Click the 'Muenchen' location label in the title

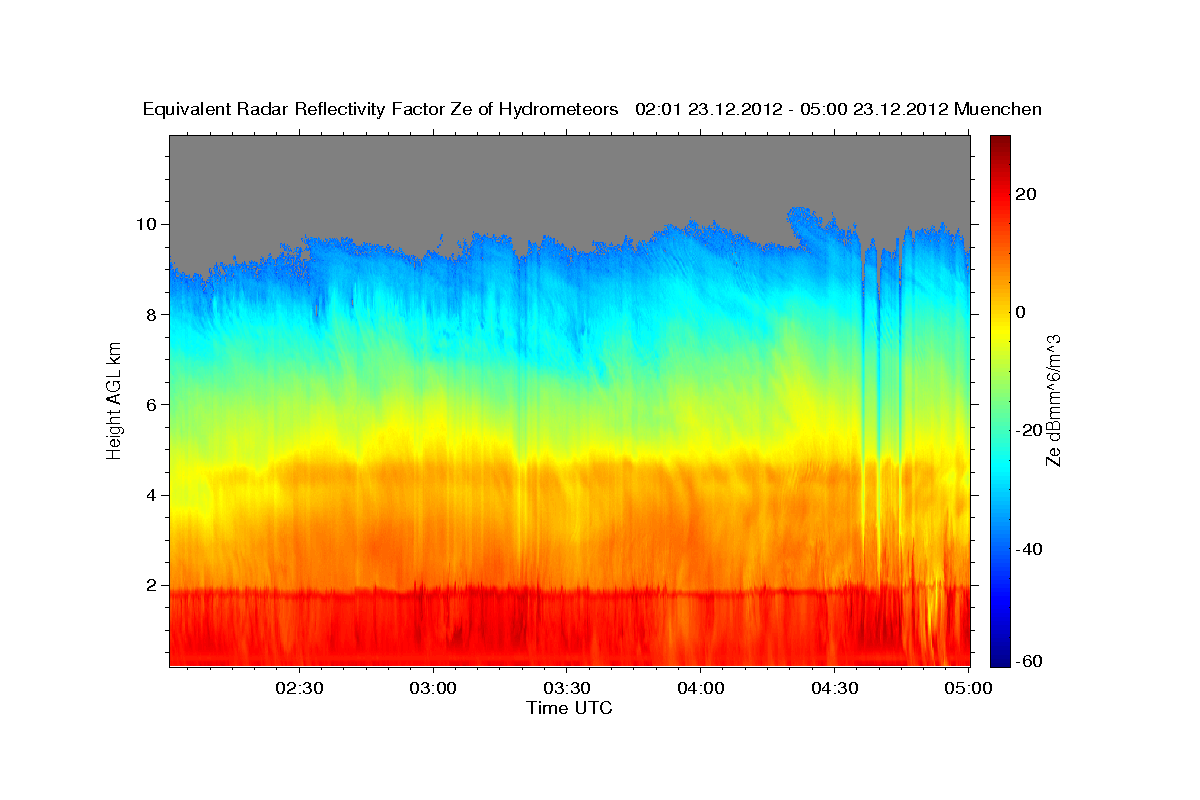998,110
